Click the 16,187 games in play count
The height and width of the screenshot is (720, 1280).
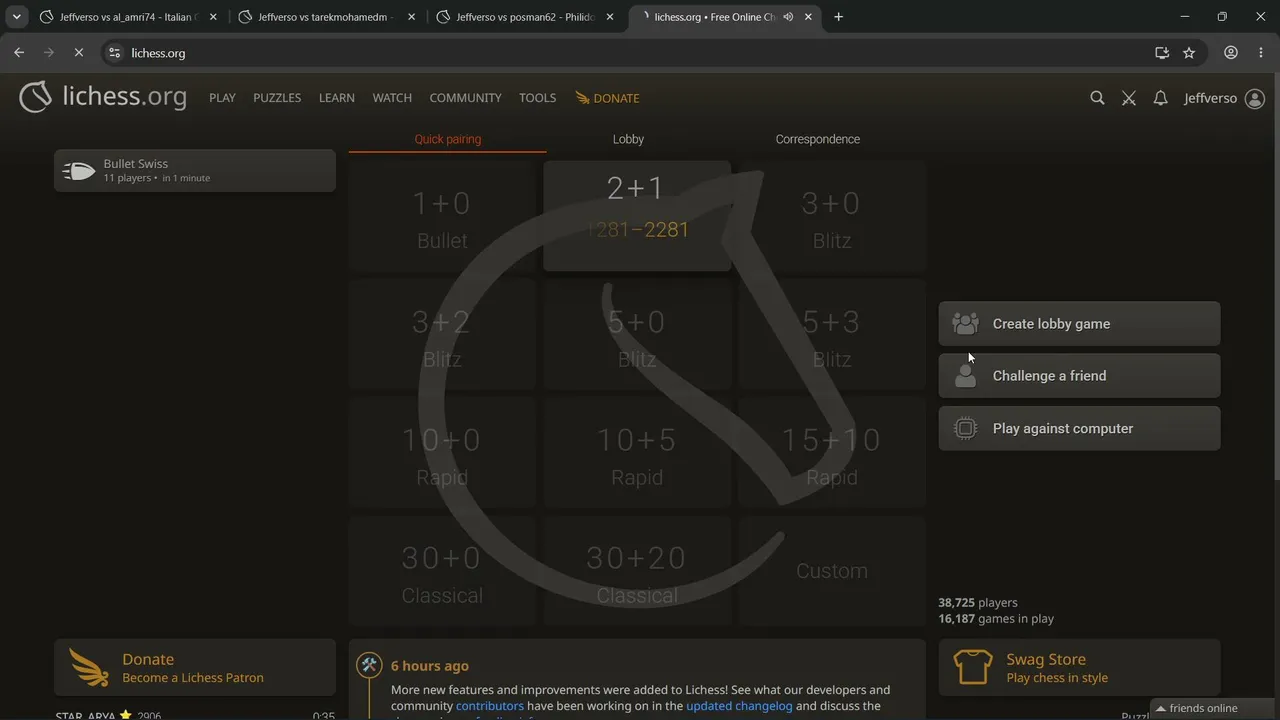click(x=996, y=619)
